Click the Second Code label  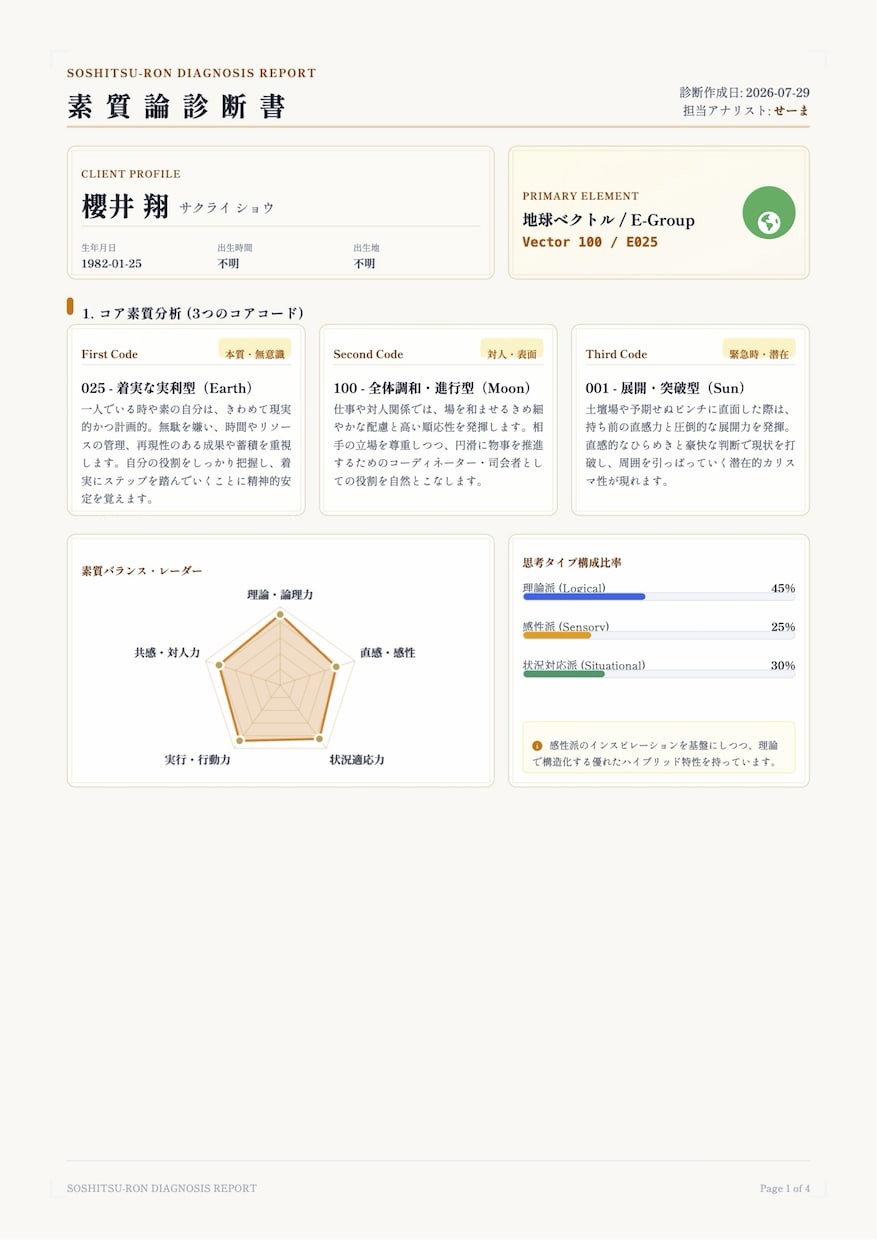368,354
